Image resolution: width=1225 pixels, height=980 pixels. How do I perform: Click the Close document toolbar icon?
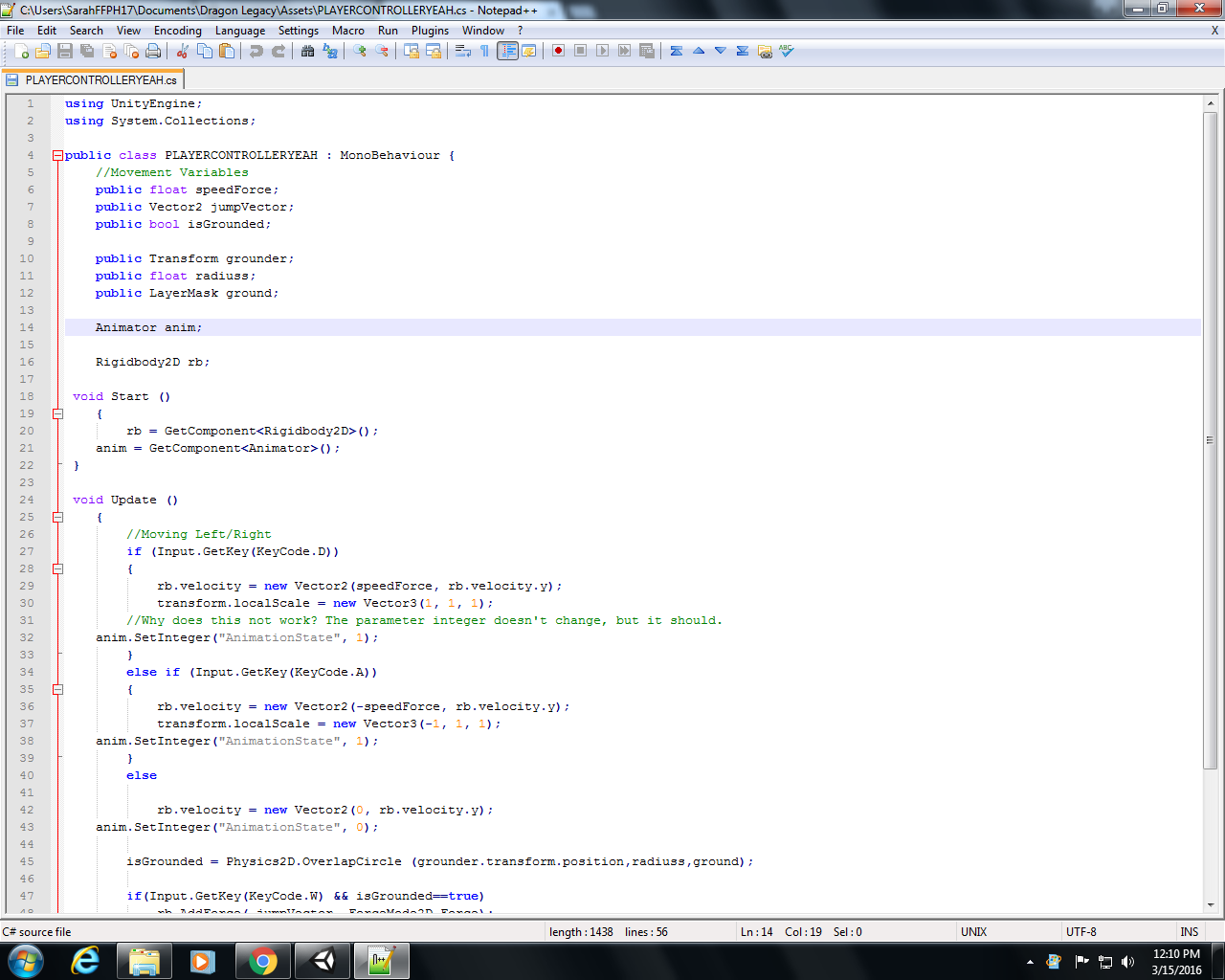pos(109,51)
